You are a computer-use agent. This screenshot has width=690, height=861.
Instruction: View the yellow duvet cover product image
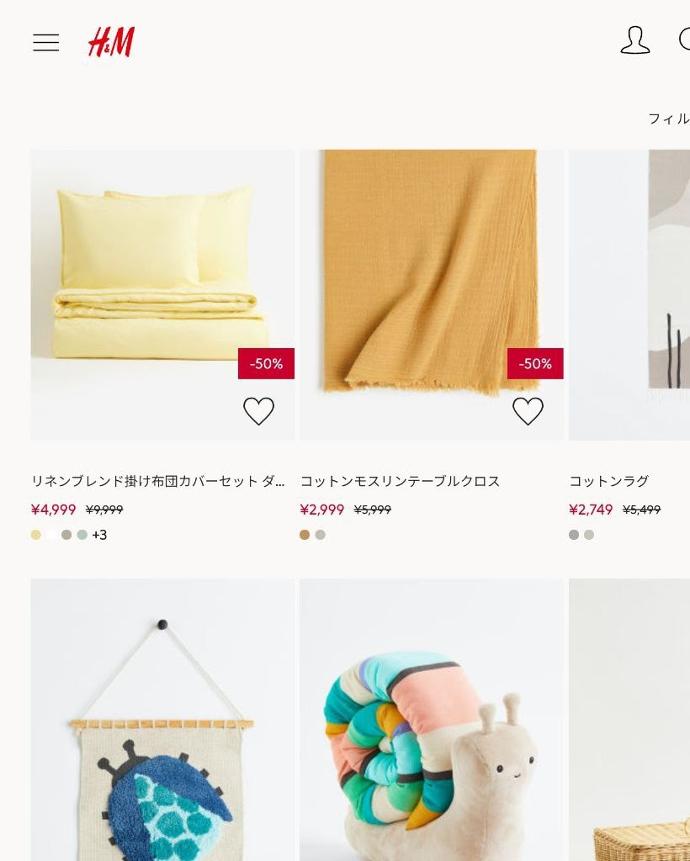point(162,294)
